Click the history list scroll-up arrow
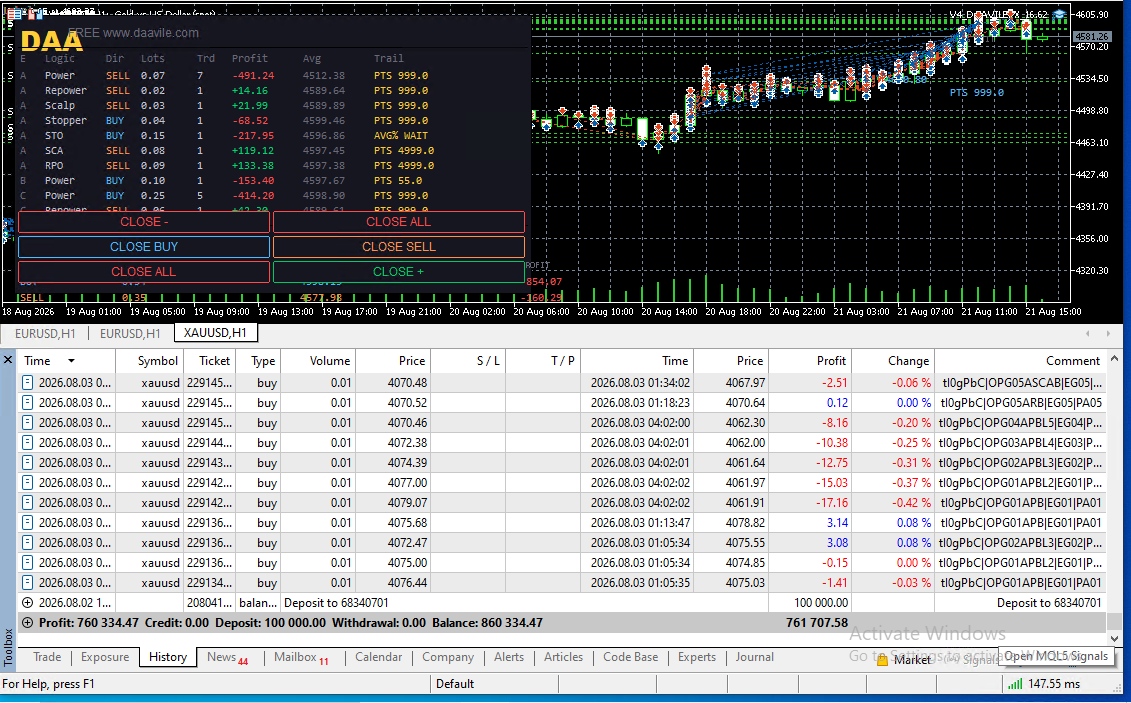Screen dimensions: 1131x703 pos(1114,358)
